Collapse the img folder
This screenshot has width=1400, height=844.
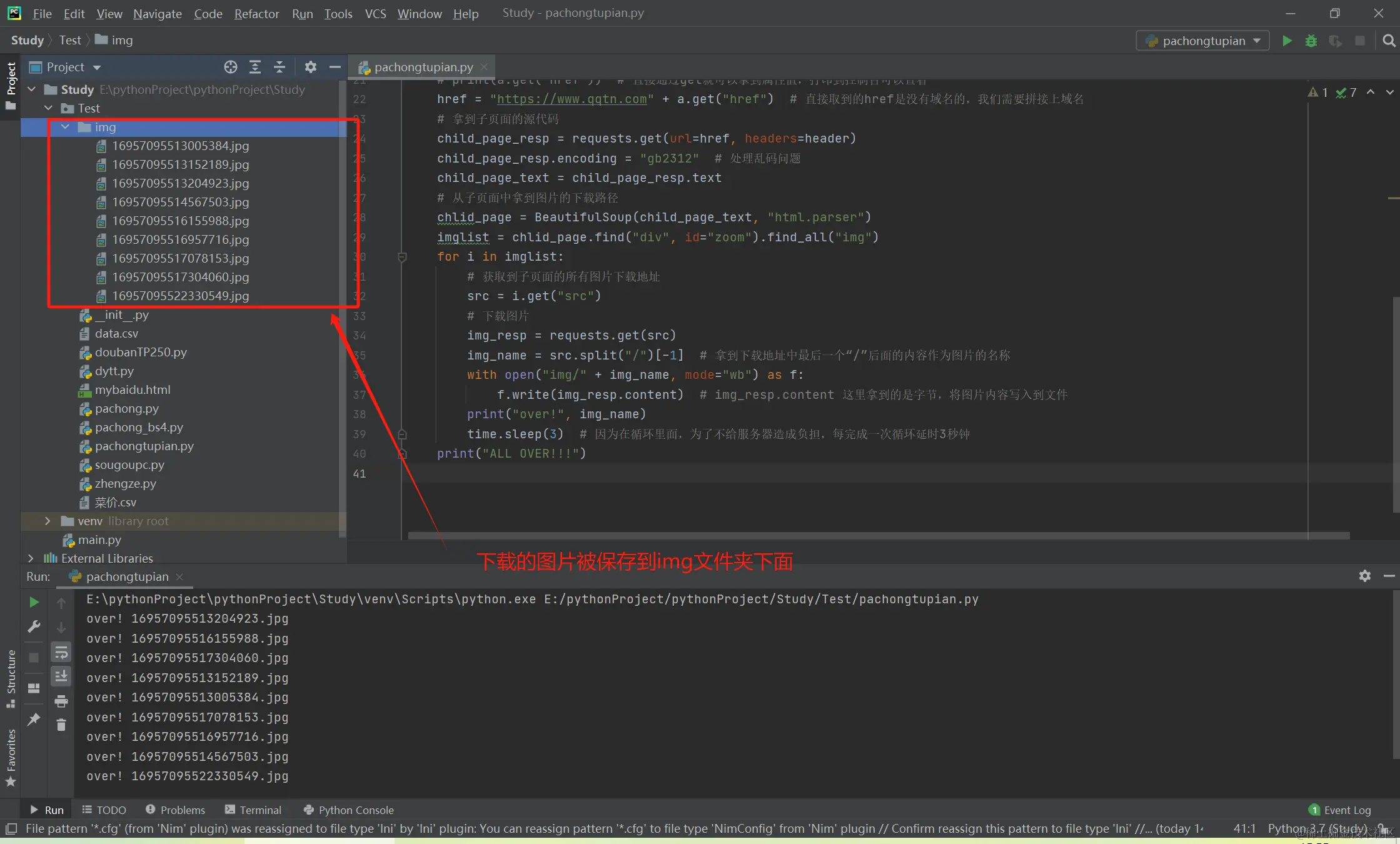click(x=66, y=127)
